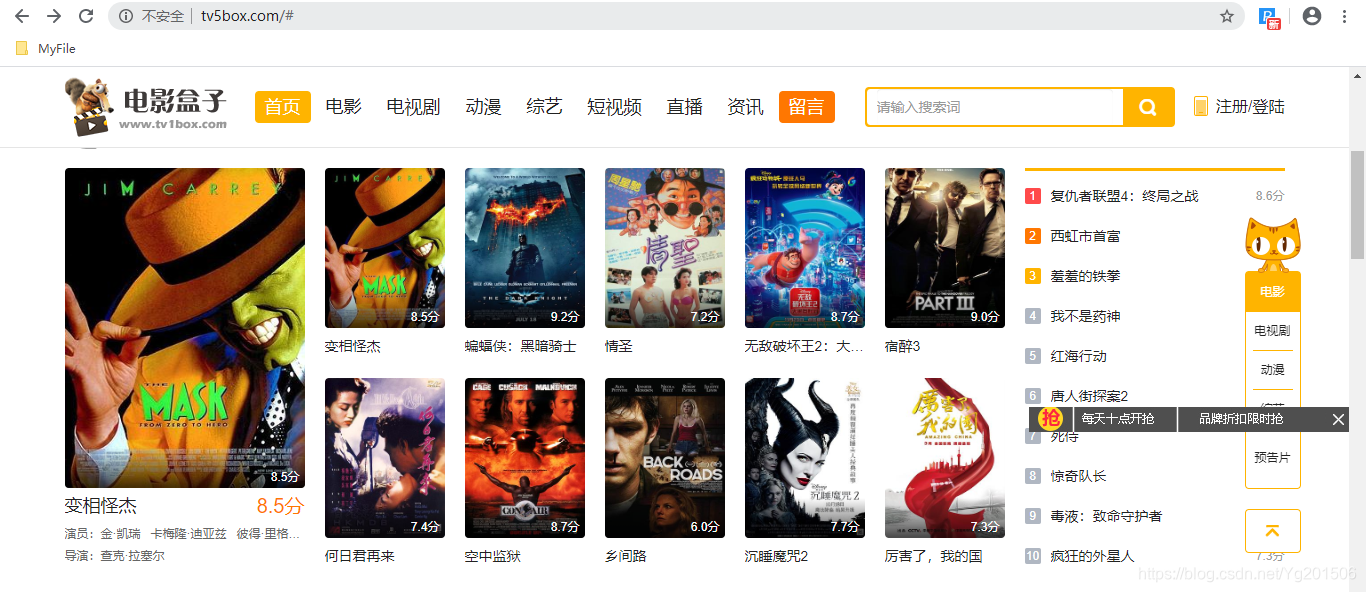Go back to the previous browser page
Image resolution: width=1366 pixels, height=592 pixels.
point(22,16)
